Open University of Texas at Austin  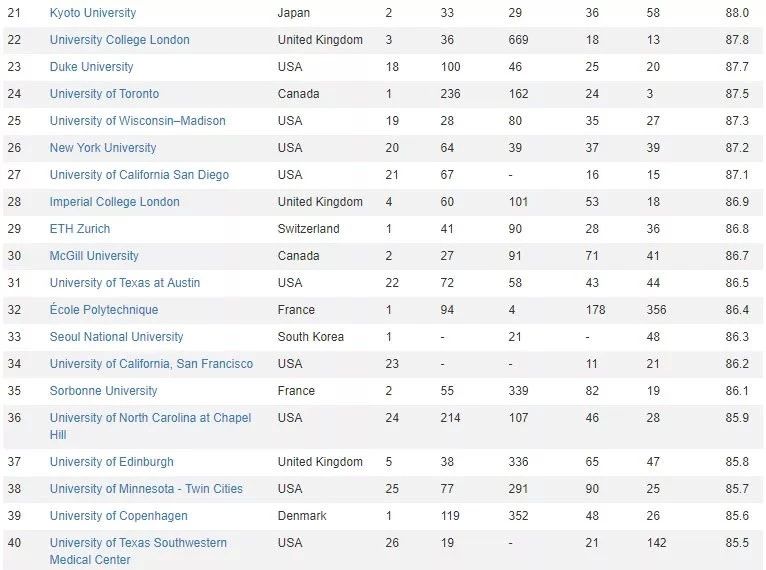pyautogui.click(x=125, y=282)
